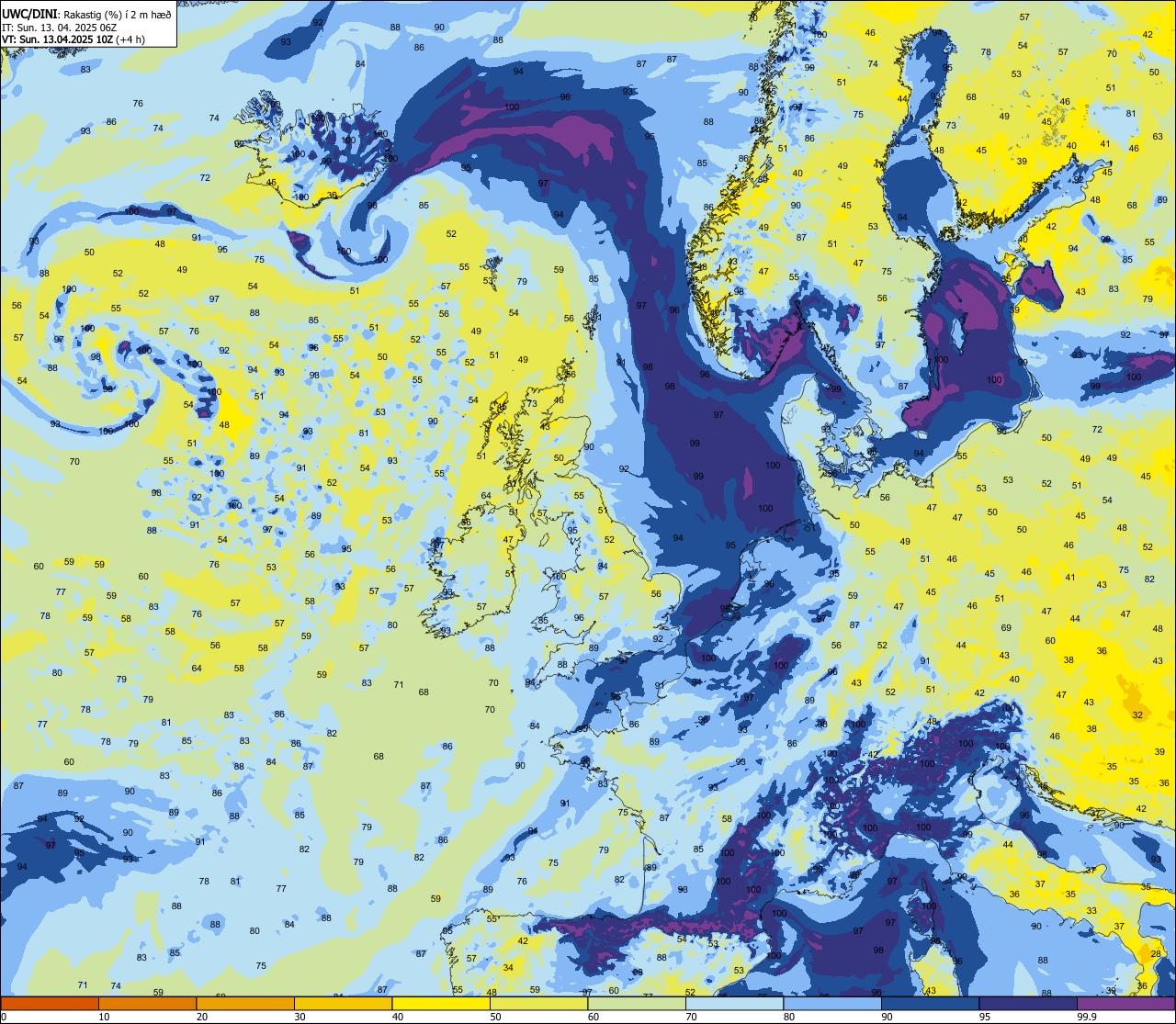The height and width of the screenshot is (1024, 1176).
Task: Select the amber 20–30 legend swatch
Action: tap(245, 1003)
